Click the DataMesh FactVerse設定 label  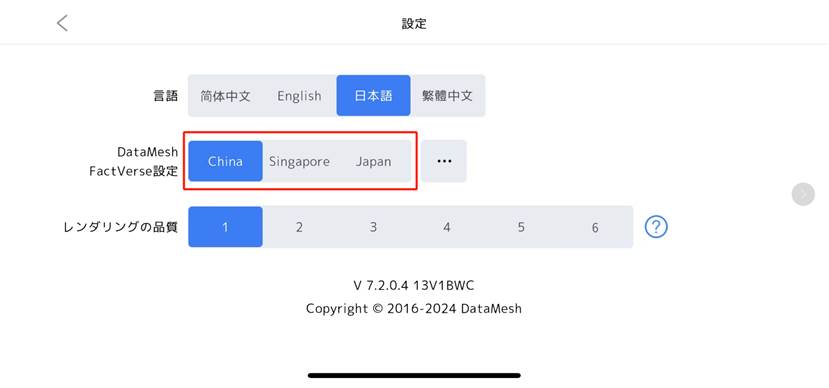pyautogui.click(x=134, y=161)
